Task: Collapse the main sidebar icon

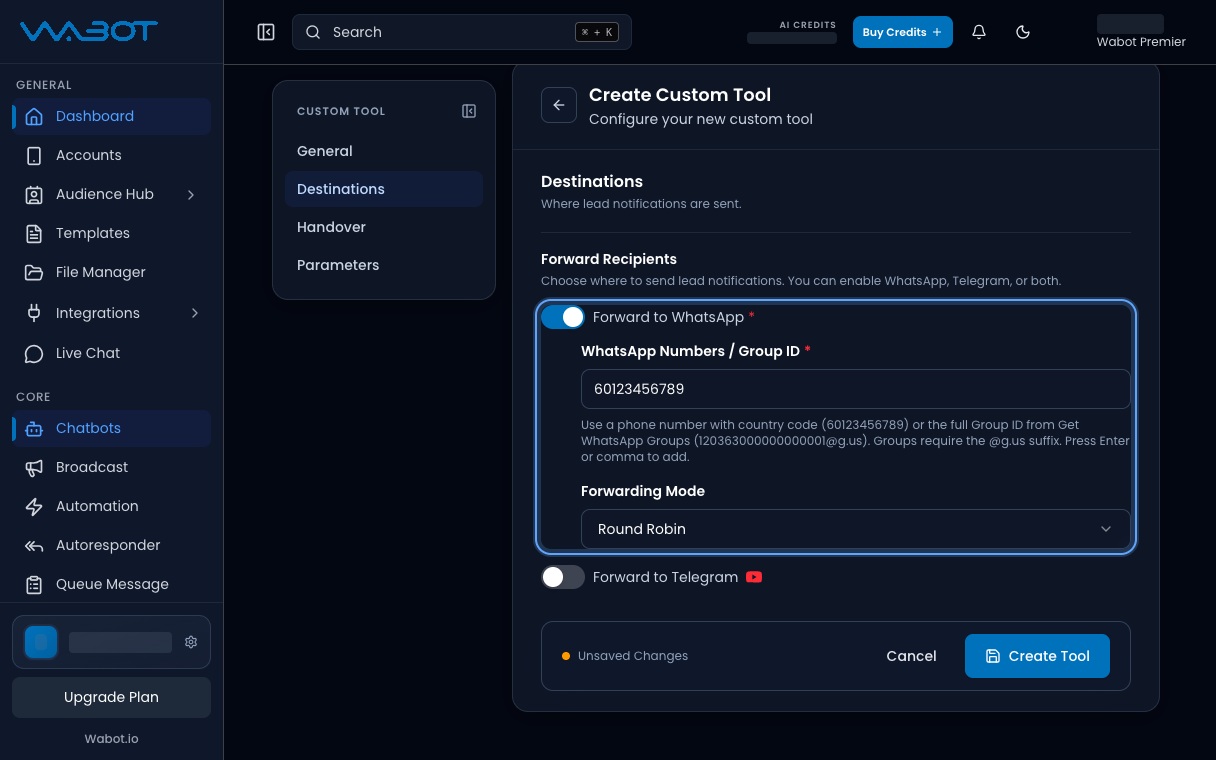Action: point(266,32)
